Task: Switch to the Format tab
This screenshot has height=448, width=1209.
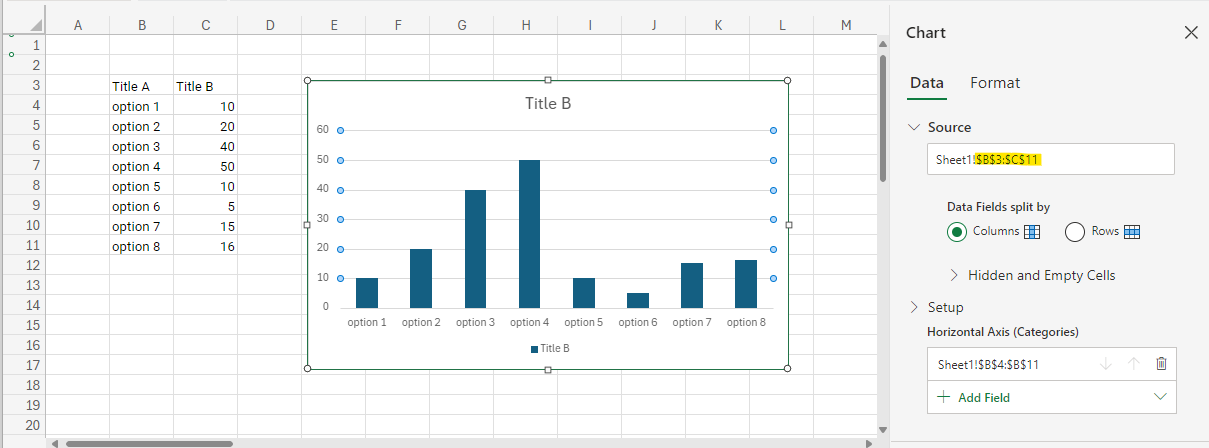Action: (x=995, y=83)
